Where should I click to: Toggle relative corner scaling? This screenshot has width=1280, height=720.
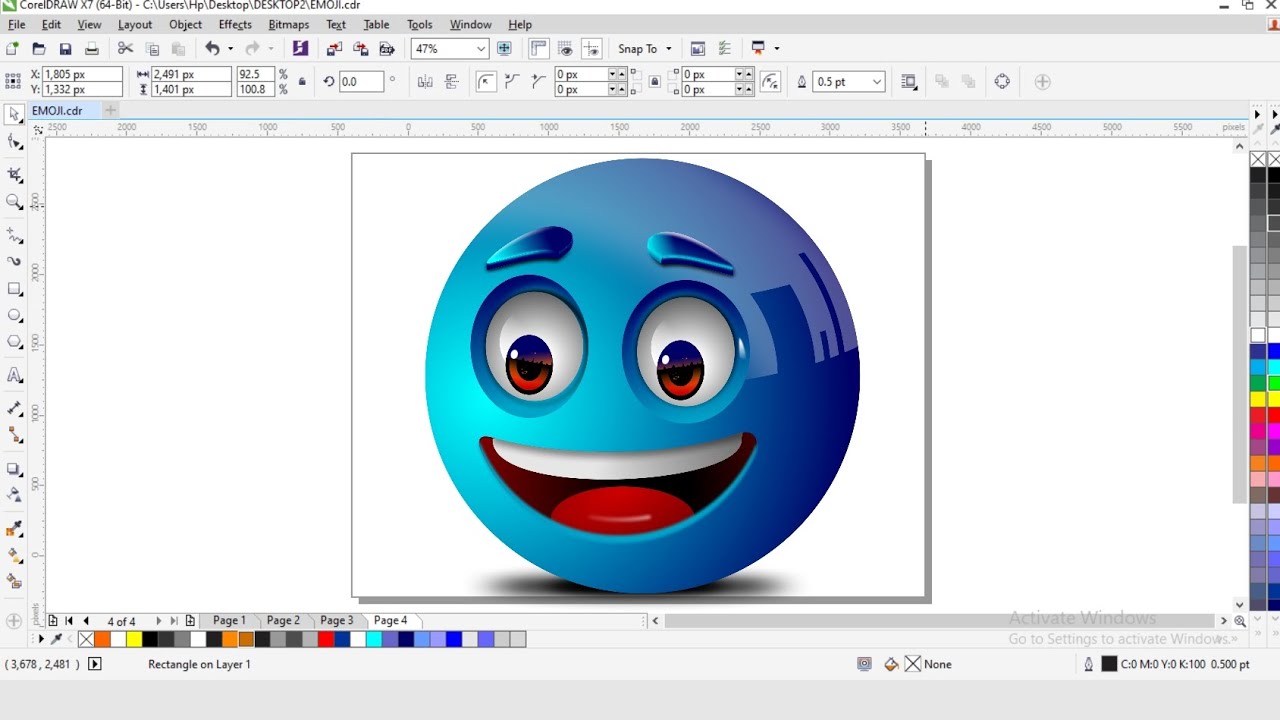click(770, 82)
